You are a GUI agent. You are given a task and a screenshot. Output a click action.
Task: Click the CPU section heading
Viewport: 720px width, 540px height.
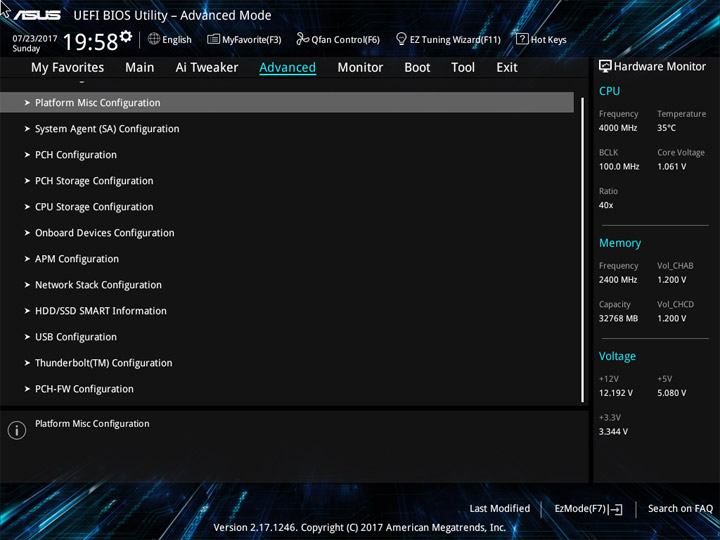[x=609, y=91]
